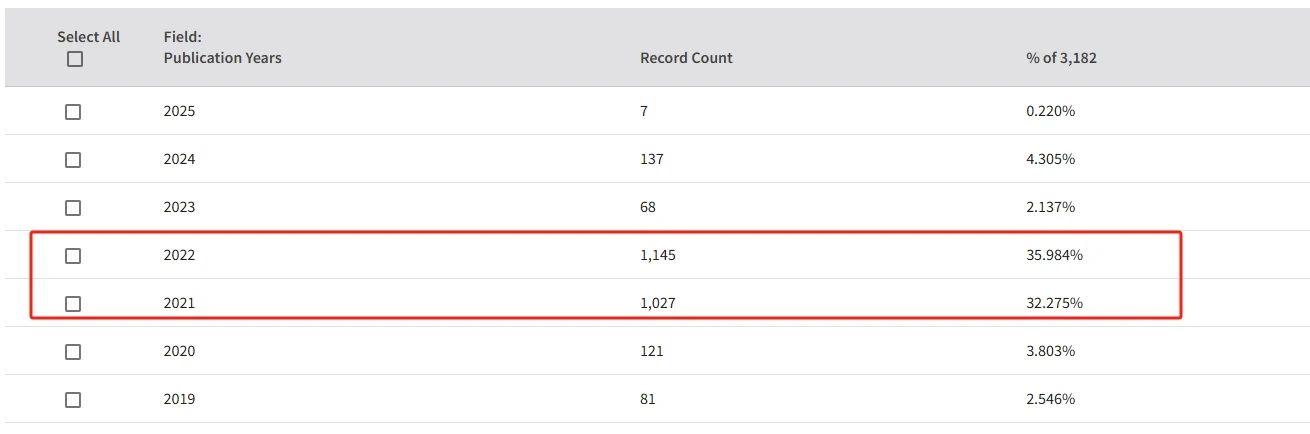Click the record count value 137
This screenshot has width=1310, height=434.
click(x=651, y=160)
